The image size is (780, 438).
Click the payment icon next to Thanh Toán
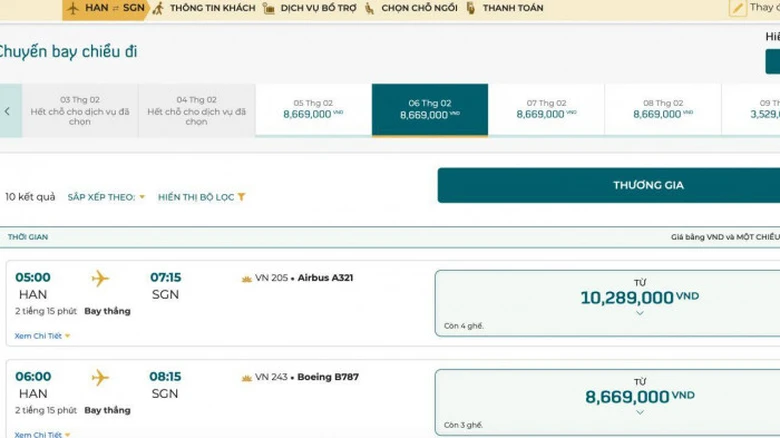[x=470, y=8]
